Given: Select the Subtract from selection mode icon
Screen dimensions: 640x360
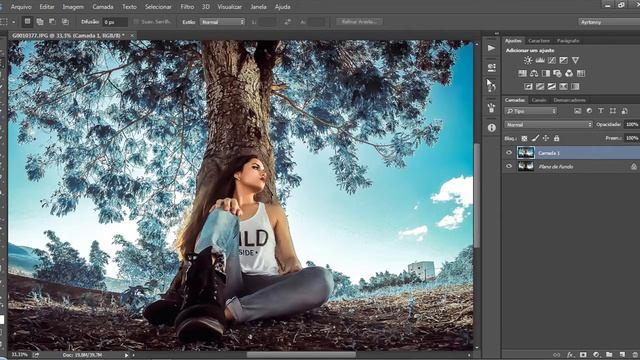Looking at the screenshot, I should tap(52, 21).
